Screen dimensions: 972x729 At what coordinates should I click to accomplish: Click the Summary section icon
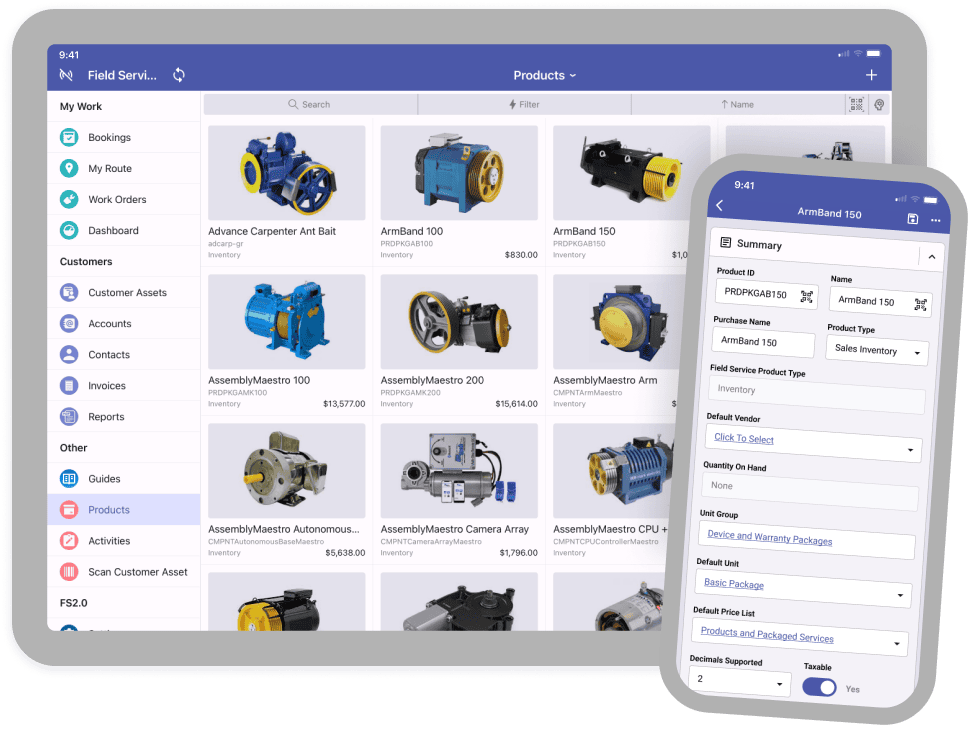[725, 242]
